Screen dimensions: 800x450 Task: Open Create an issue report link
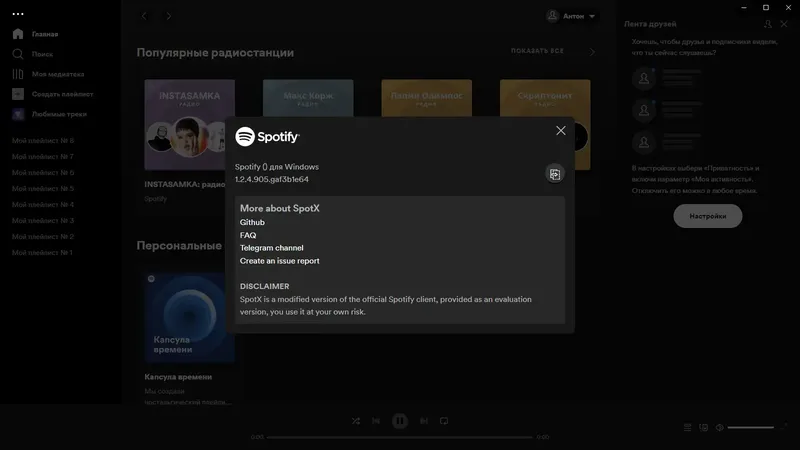[x=280, y=261]
